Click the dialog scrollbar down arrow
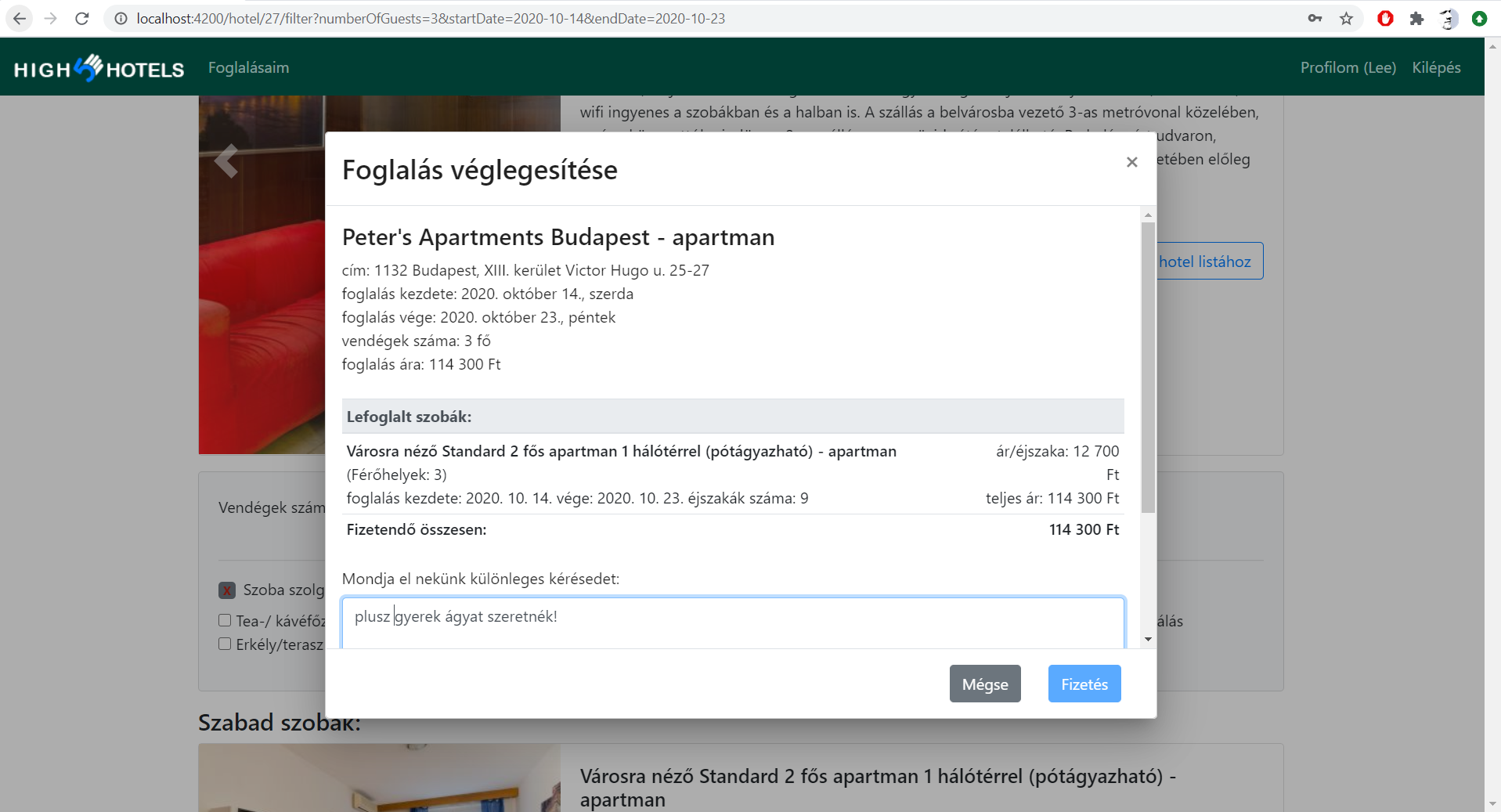1501x812 pixels. tap(1148, 640)
